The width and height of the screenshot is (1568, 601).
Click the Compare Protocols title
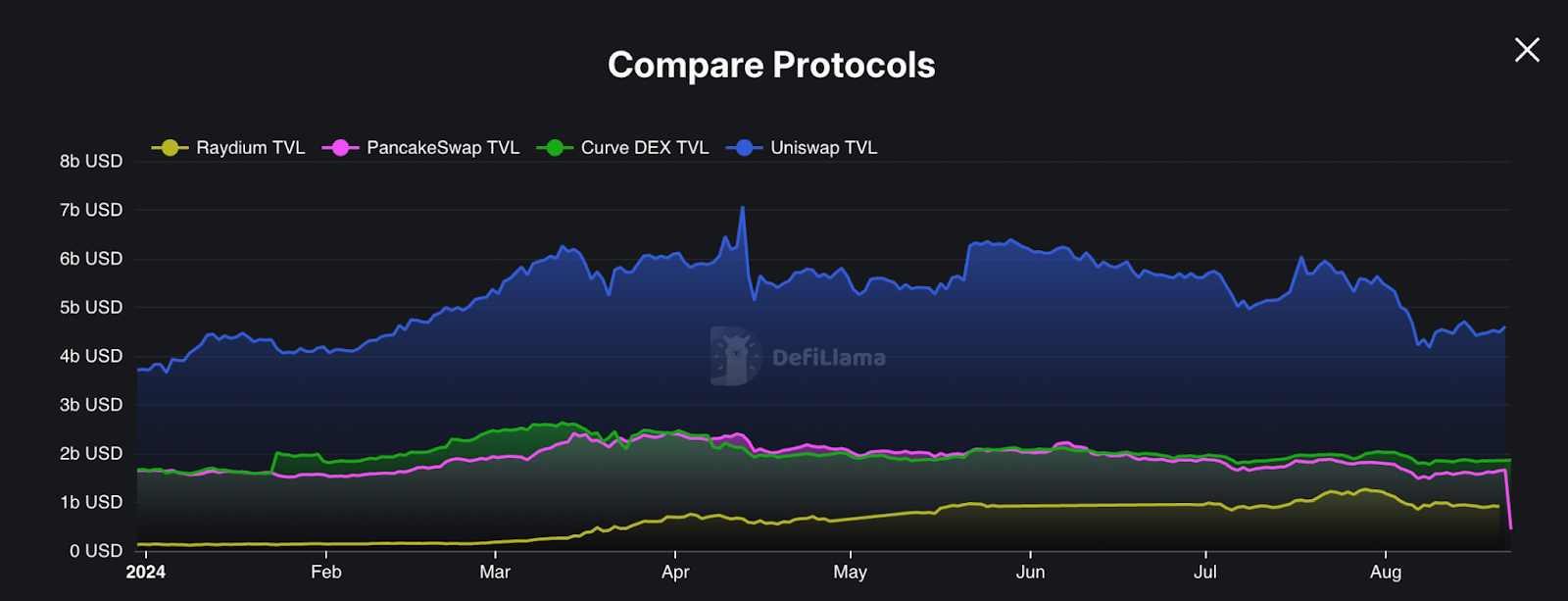click(x=772, y=65)
